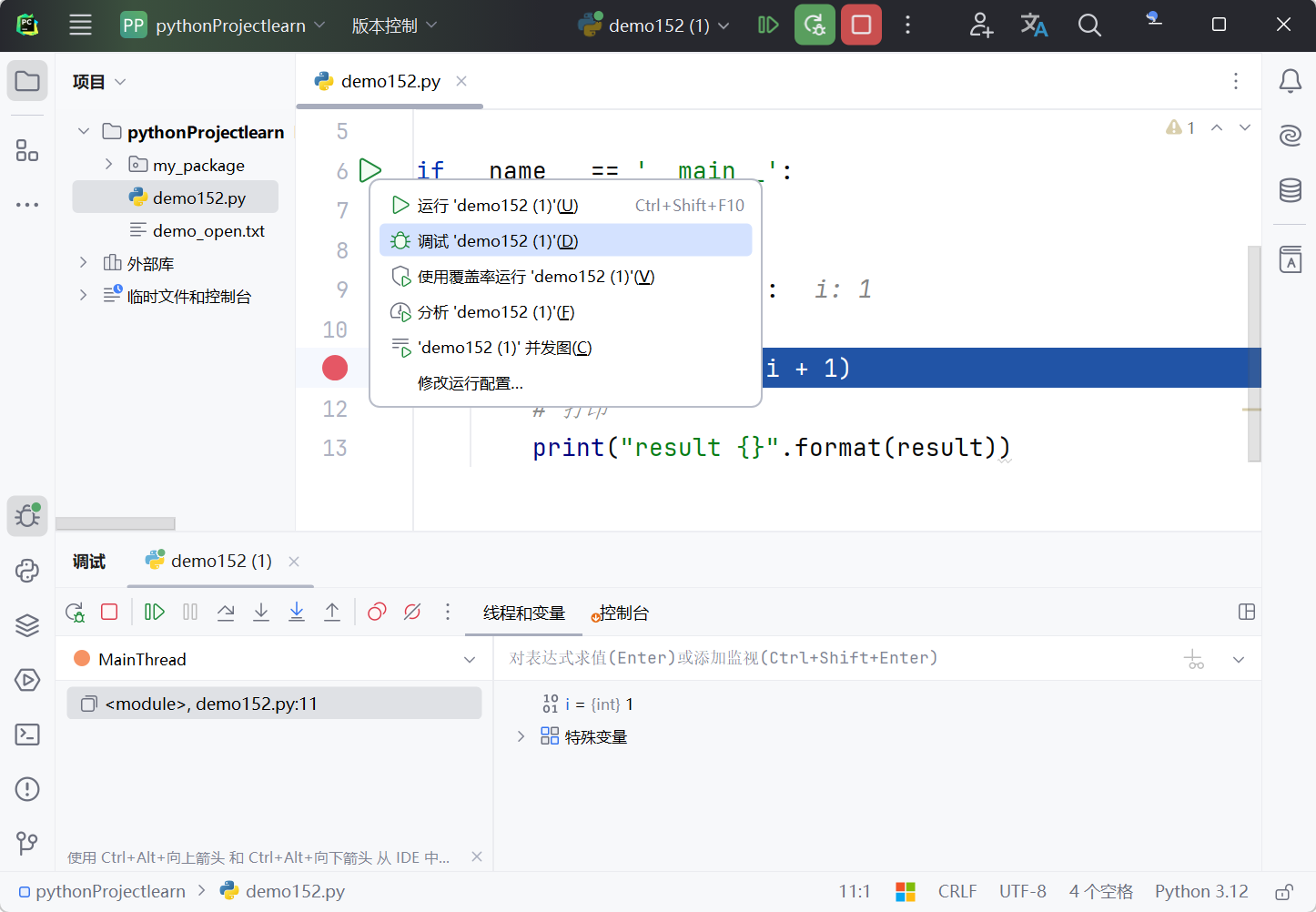The image size is (1316, 912).
Task: Expand the 临时文件和控制台 node
Action: 84,296
